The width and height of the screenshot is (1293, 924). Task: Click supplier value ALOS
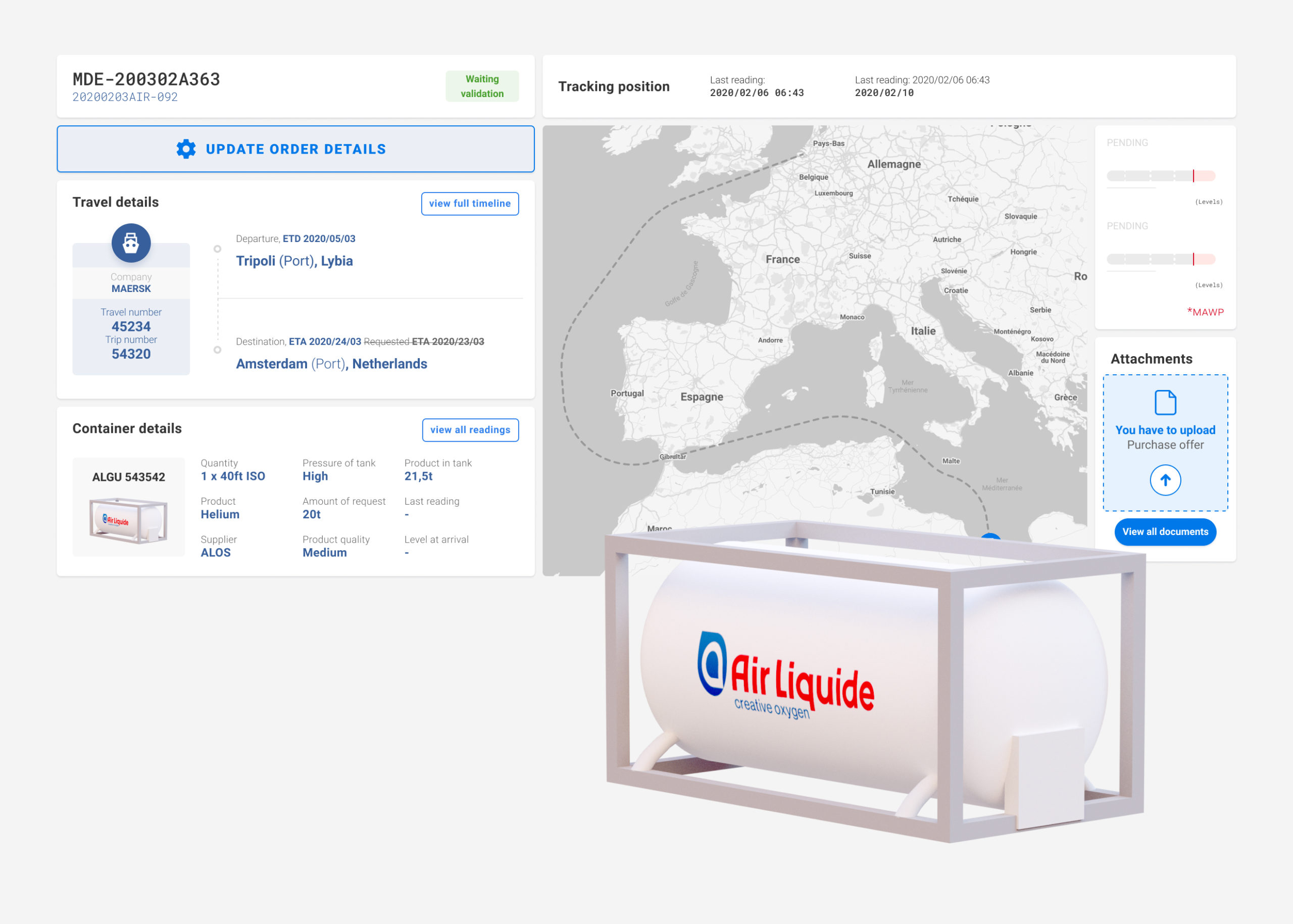click(x=216, y=553)
